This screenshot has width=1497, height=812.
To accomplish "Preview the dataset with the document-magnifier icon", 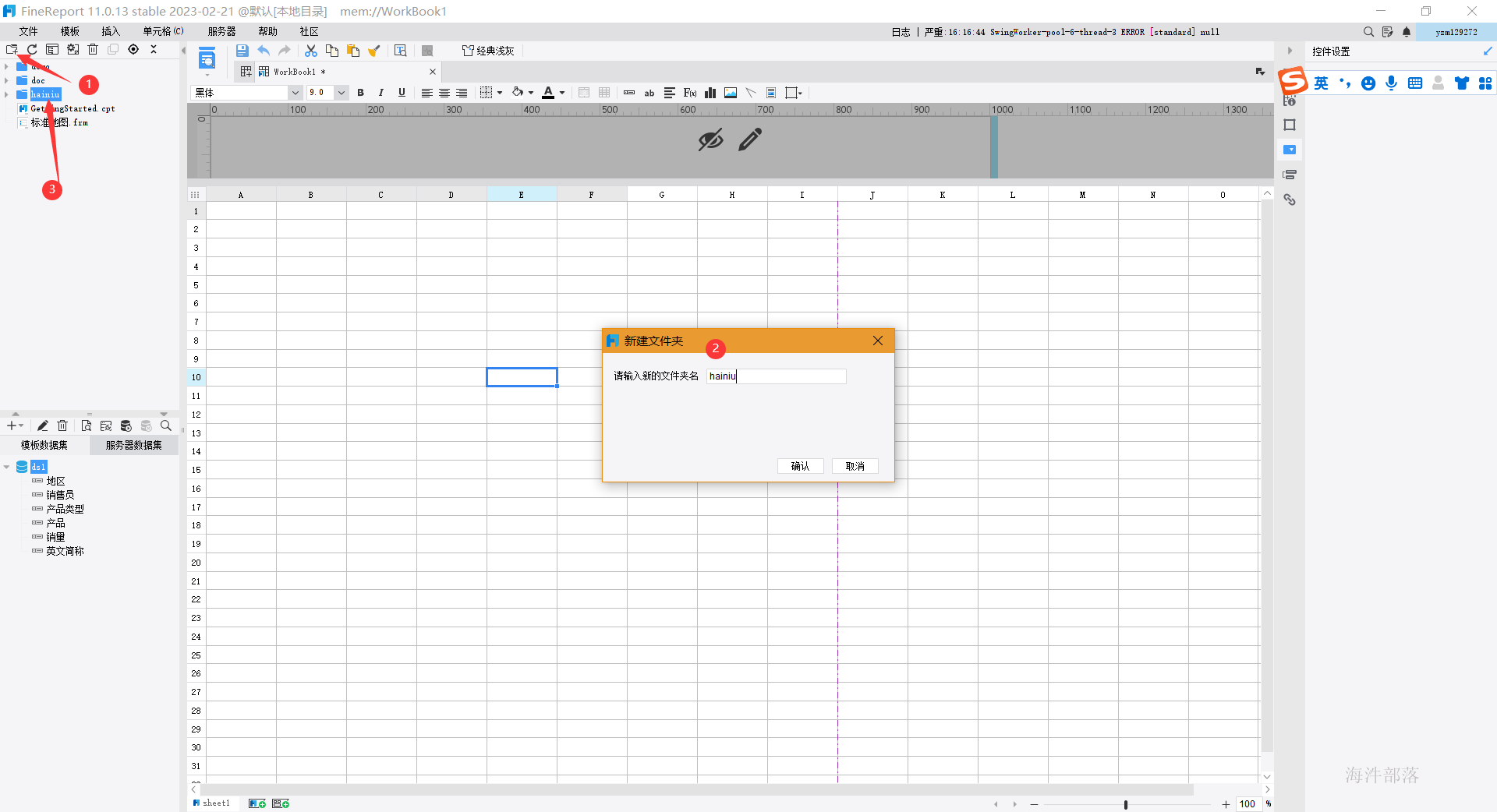I will tap(86, 425).
